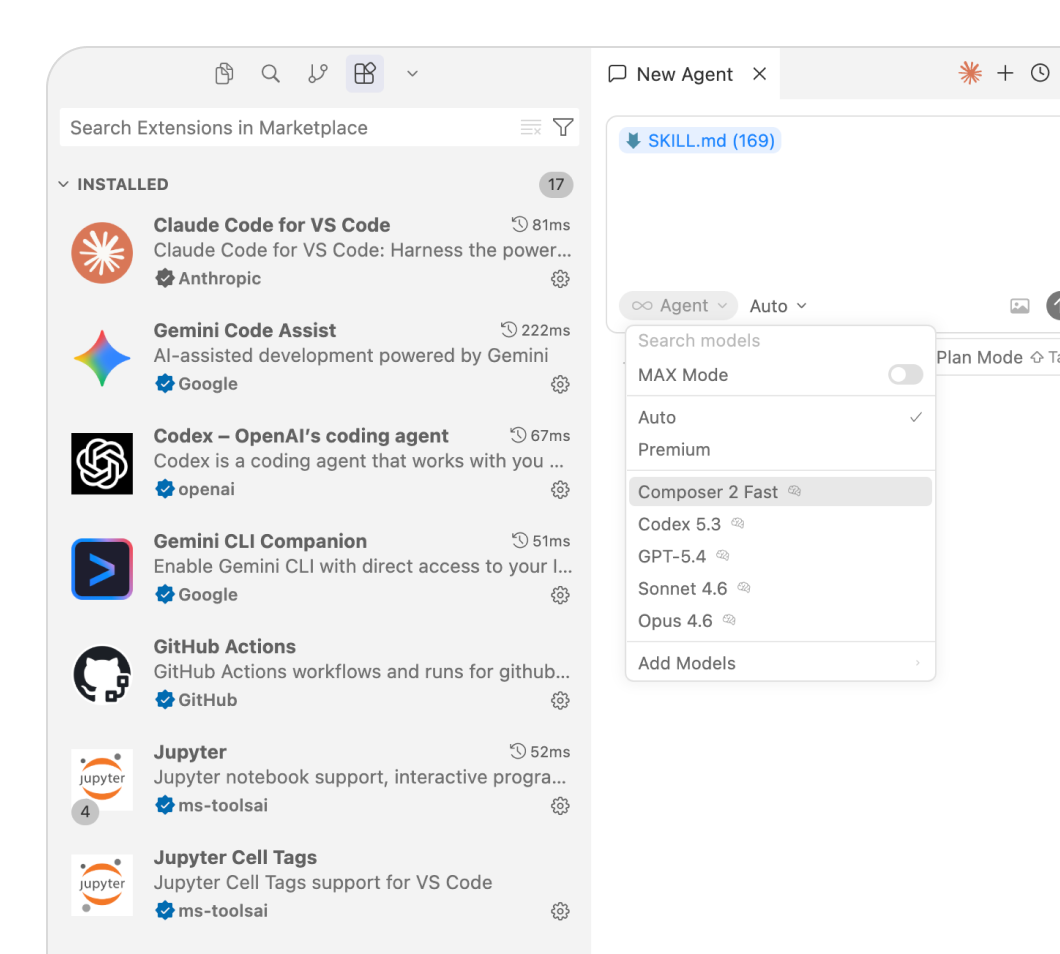Expand the Add Models submenu
This screenshot has width=1060, height=954.
click(781, 663)
